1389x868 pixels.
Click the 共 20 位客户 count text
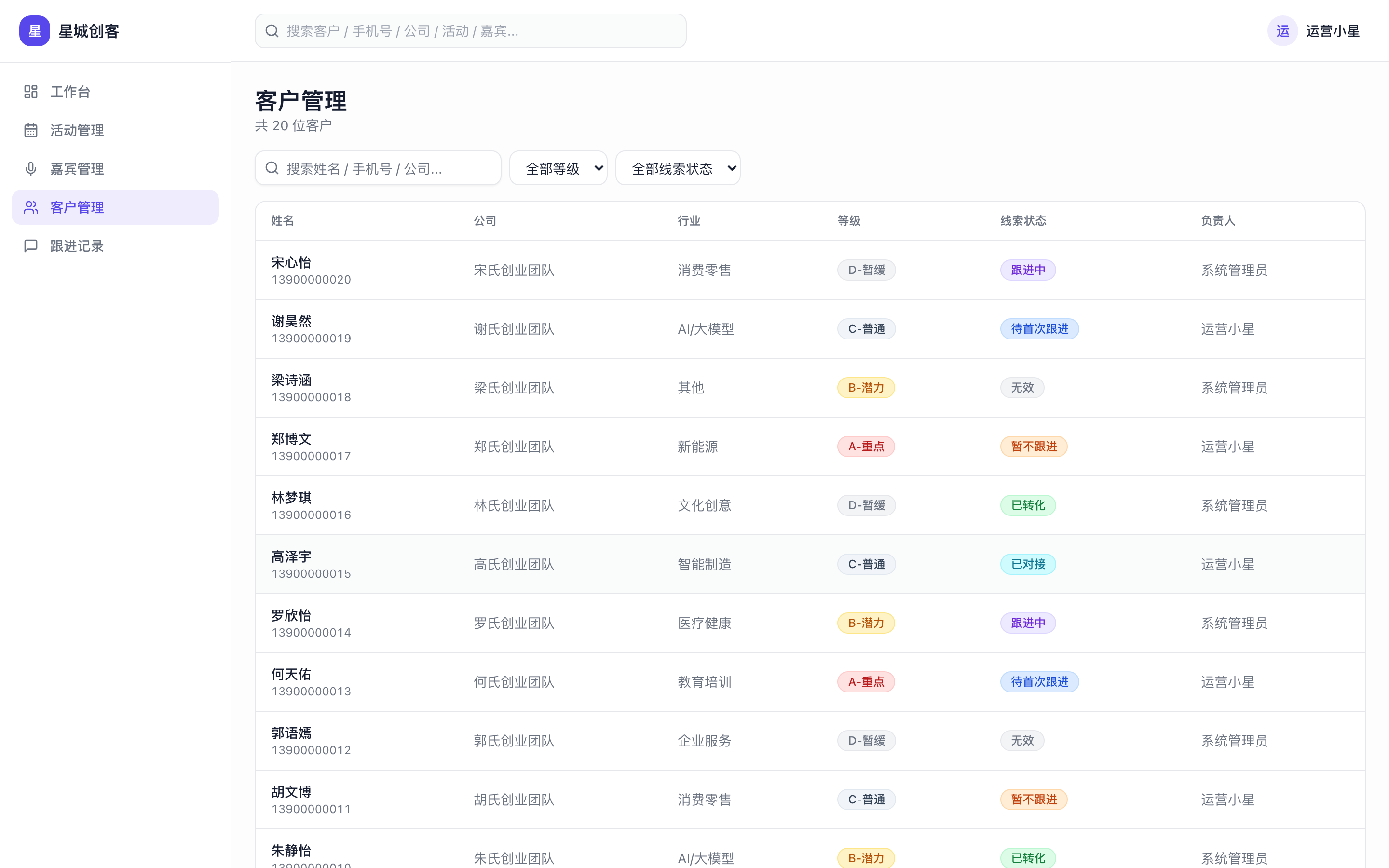(x=293, y=125)
